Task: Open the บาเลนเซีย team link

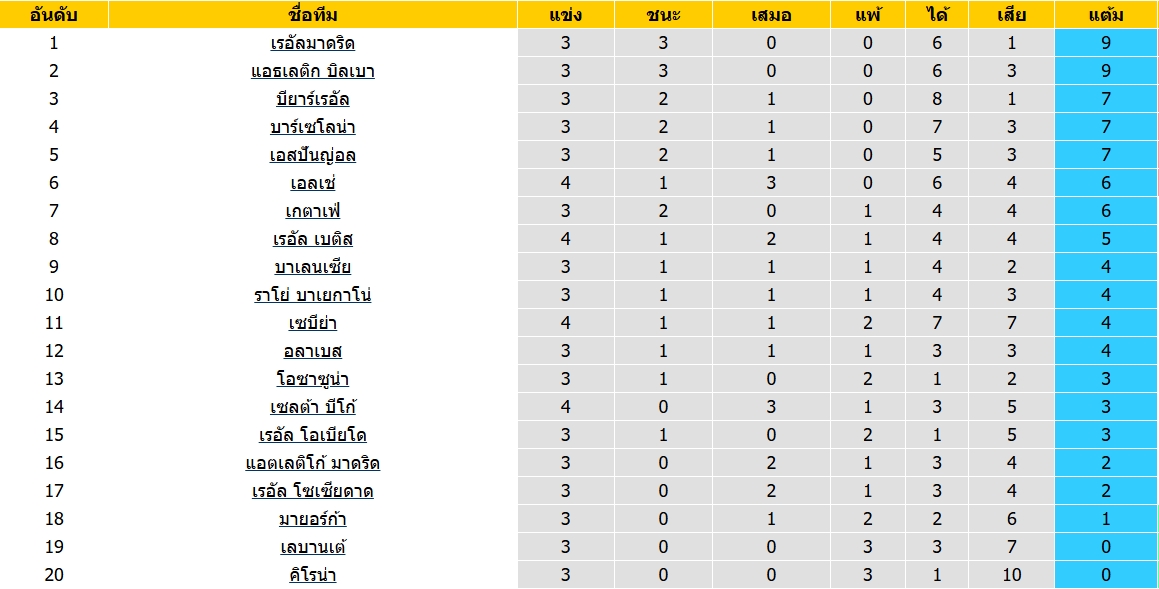Action: point(313,267)
